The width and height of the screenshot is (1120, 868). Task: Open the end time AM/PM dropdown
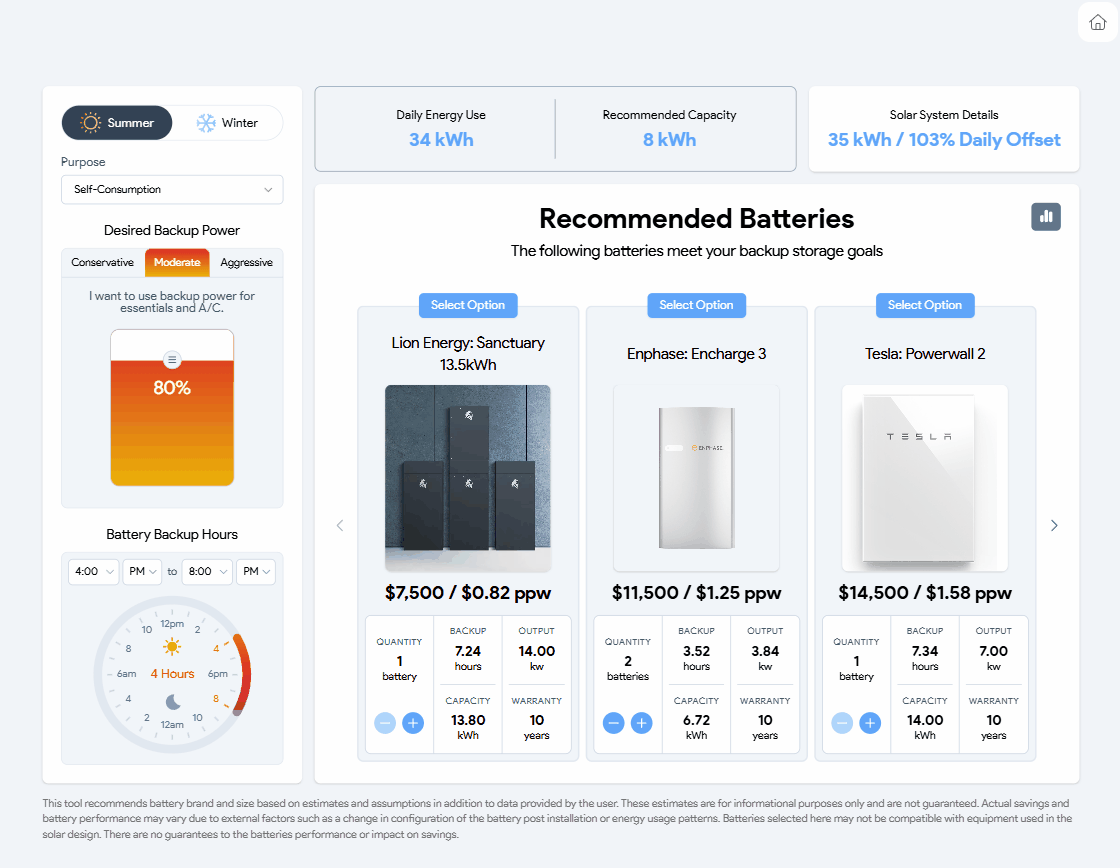click(x=255, y=571)
